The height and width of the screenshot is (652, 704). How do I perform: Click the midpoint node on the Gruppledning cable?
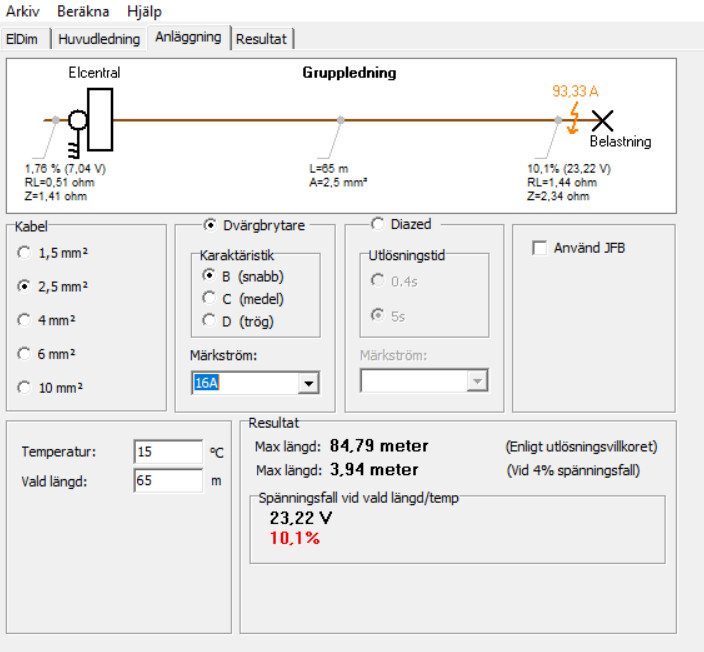[x=341, y=120]
